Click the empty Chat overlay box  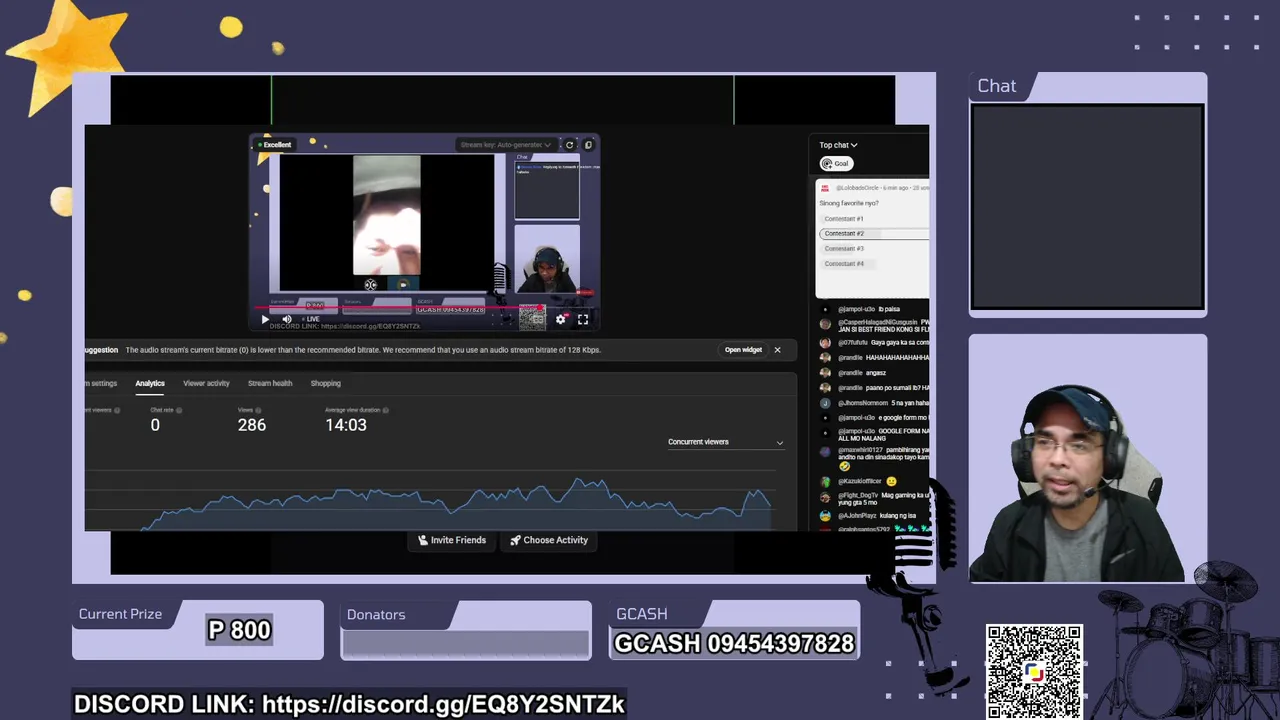pyautogui.click(x=1087, y=207)
